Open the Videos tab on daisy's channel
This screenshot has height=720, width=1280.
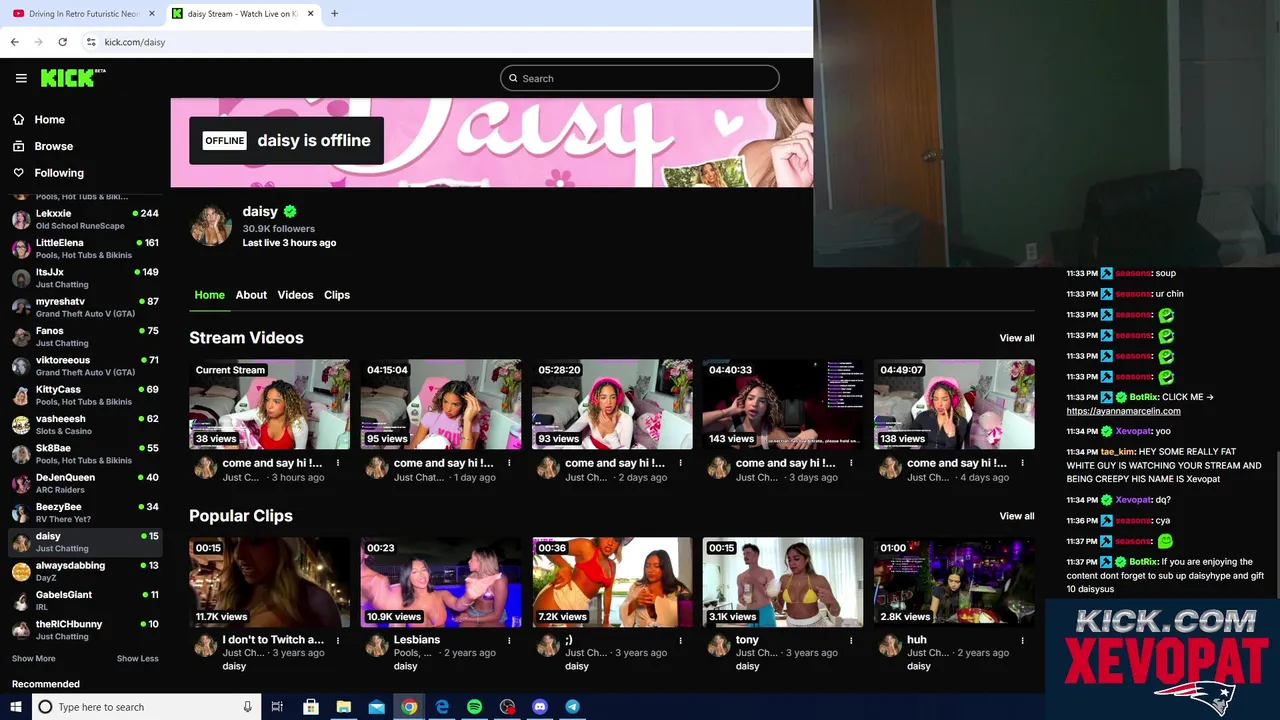(295, 295)
